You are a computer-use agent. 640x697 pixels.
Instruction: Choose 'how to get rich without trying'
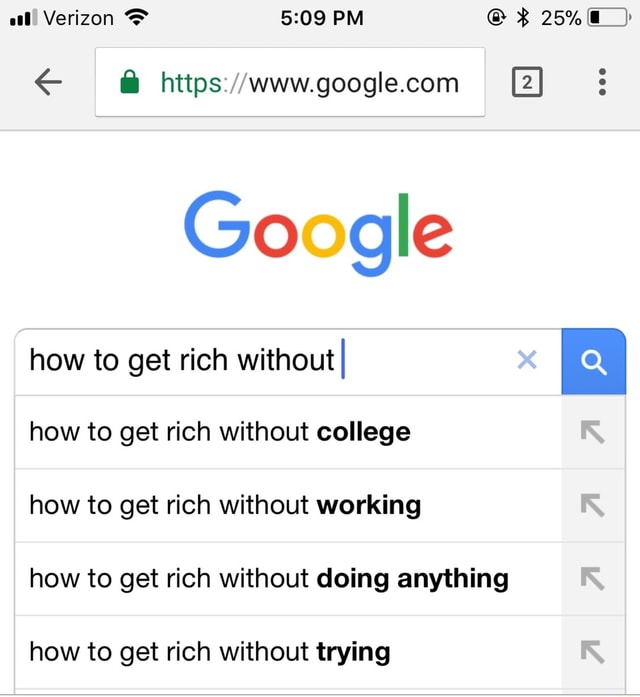[210, 653]
